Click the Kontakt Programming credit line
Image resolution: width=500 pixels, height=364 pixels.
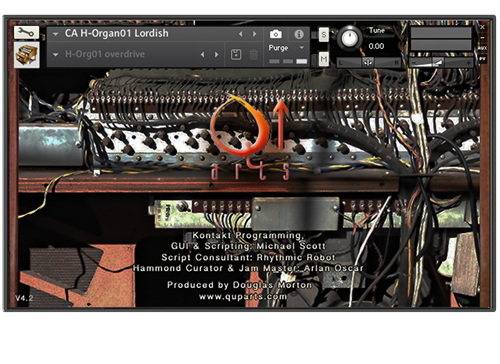coord(248,235)
